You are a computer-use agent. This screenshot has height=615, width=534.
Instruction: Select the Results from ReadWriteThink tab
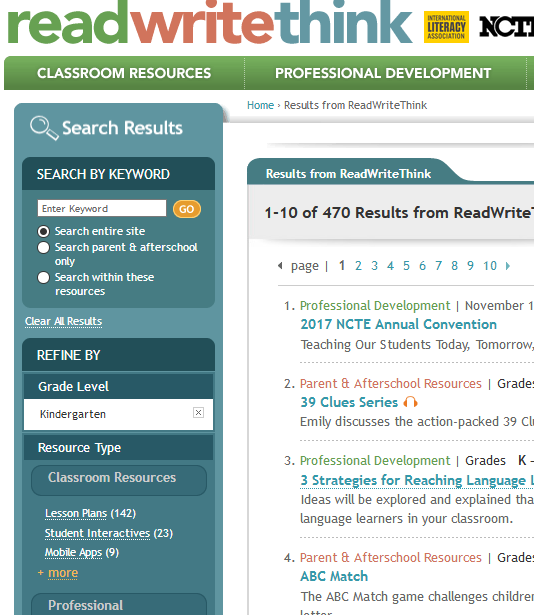pyautogui.click(x=348, y=174)
